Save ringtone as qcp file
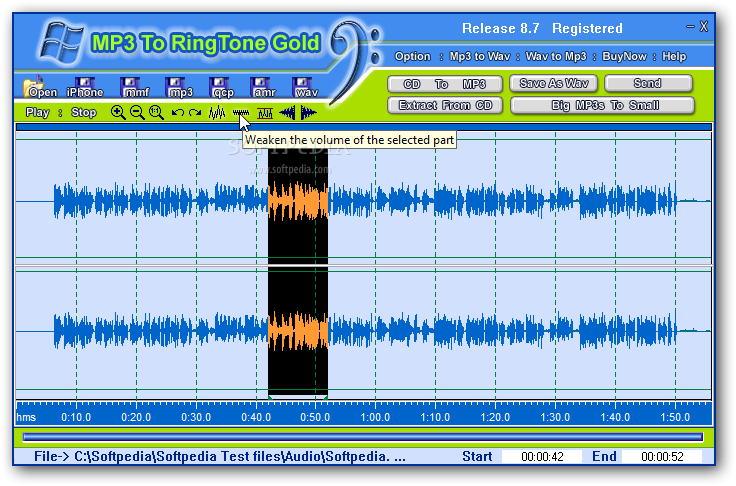Viewport: 736px width, 486px height. (x=222, y=87)
